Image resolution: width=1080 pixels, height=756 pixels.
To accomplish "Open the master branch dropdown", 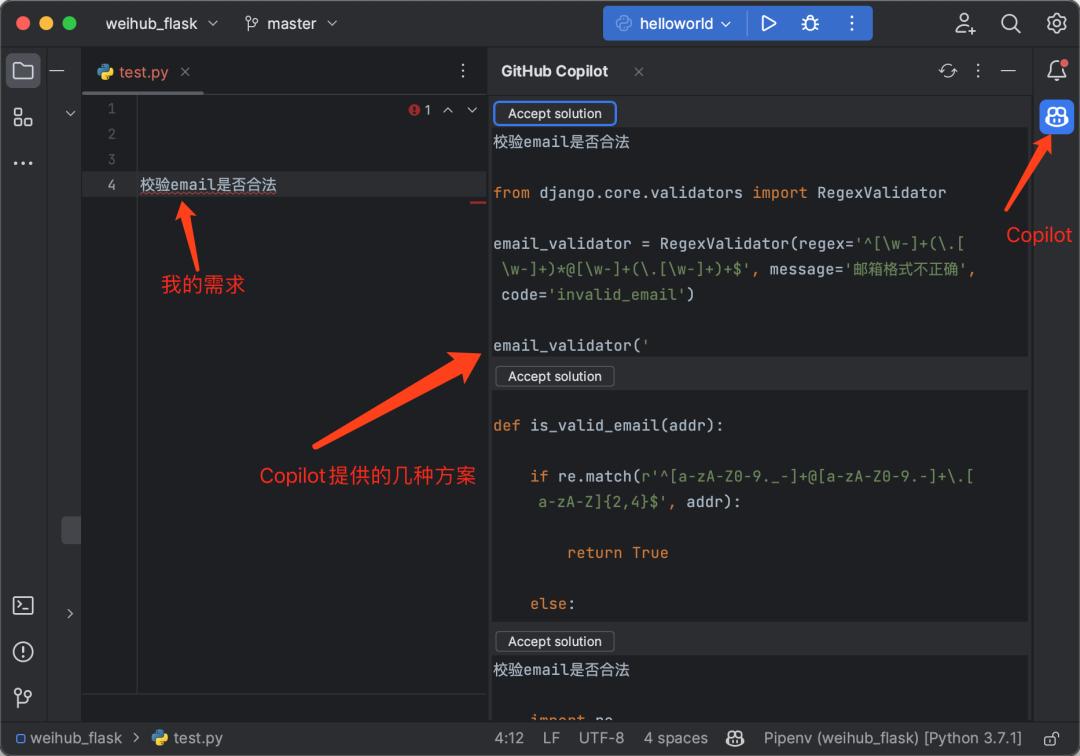I will tap(290, 22).
